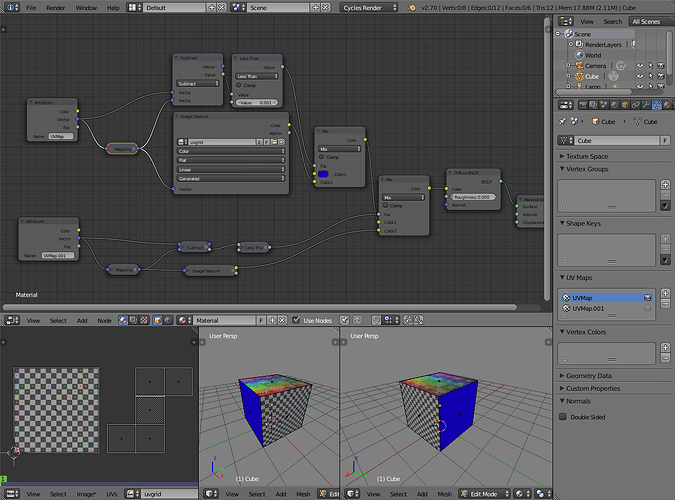
Task: Choose world shader nodes globe icon
Action: pyautogui.click(x=168, y=320)
